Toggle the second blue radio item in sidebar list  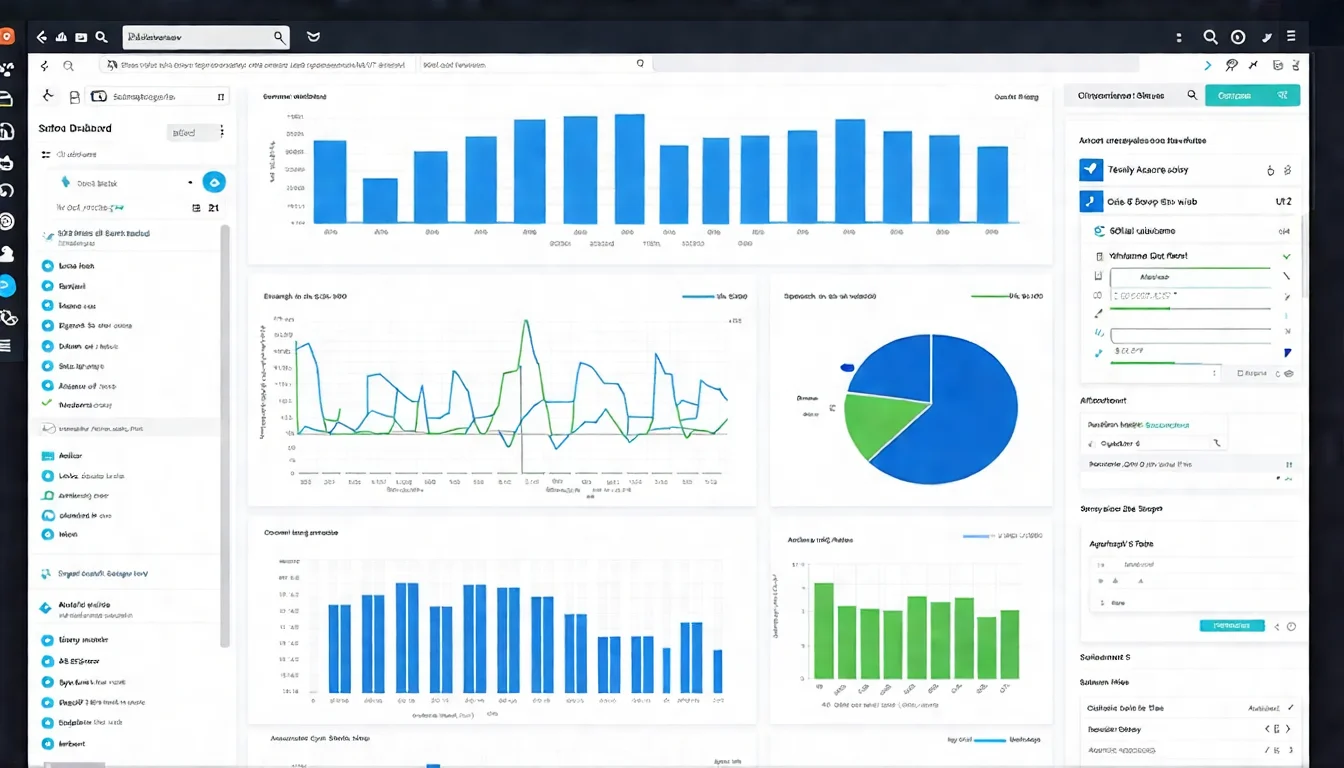pyautogui.click(x=47, y=286)
